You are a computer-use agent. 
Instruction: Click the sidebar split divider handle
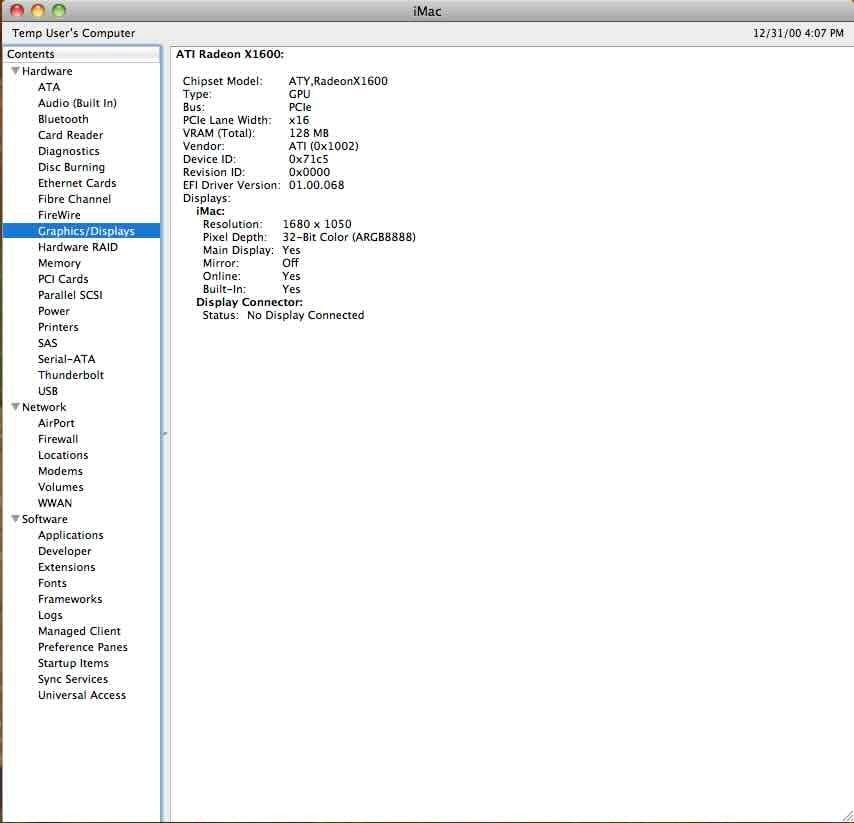[165, 433]
